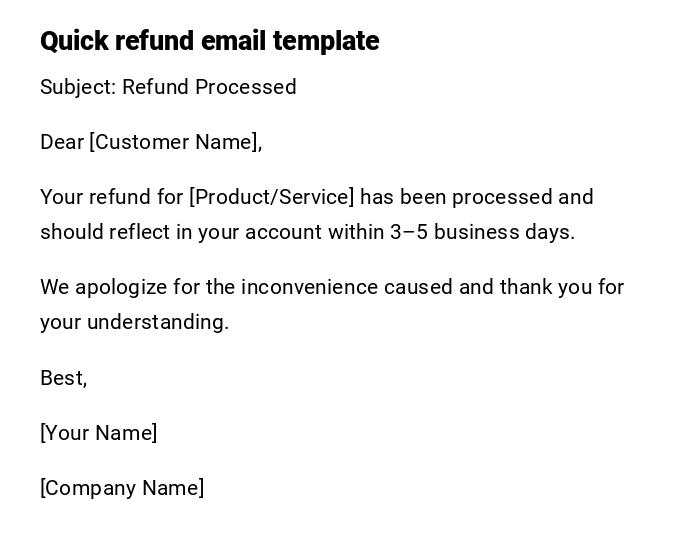This screenshot has height=550, width=700.
Task: Click the "Best," sign-off line
Action: pos(63,378)
